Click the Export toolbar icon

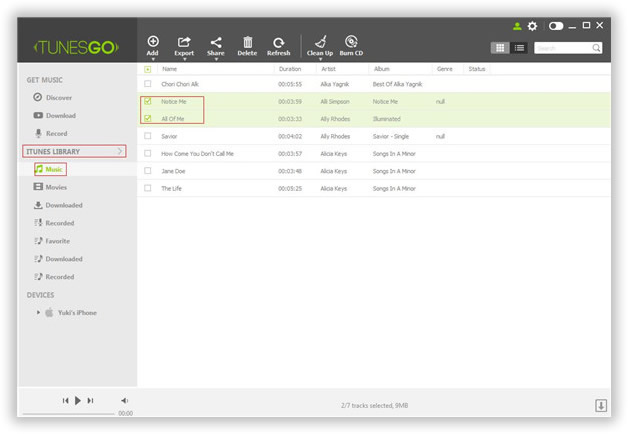click(184, 42)
